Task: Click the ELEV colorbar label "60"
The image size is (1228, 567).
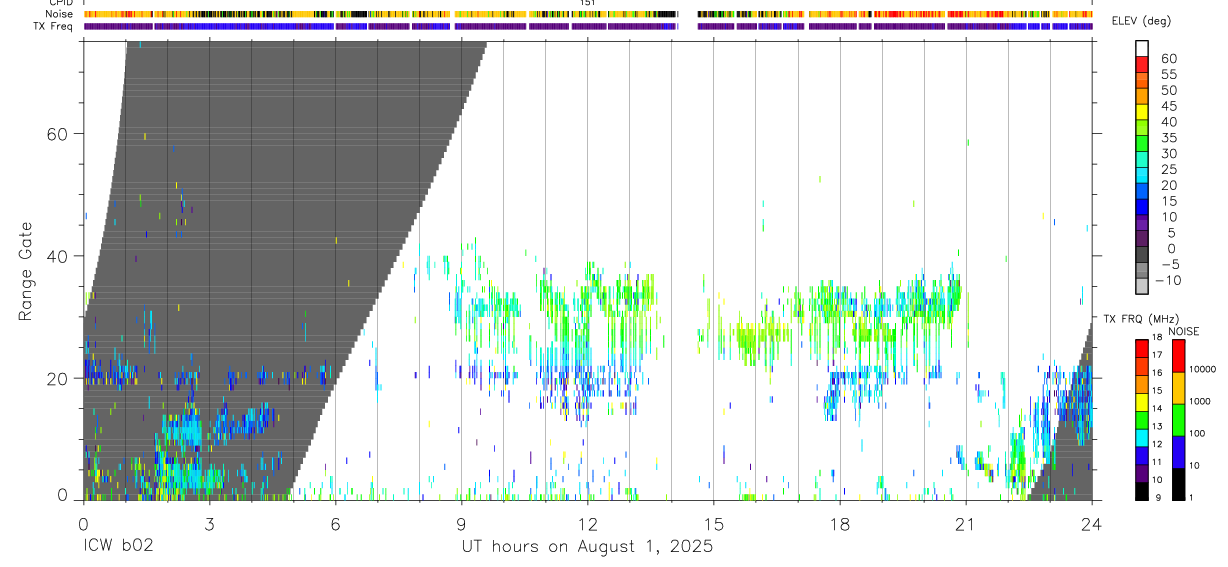Action: pos(1169,58)
